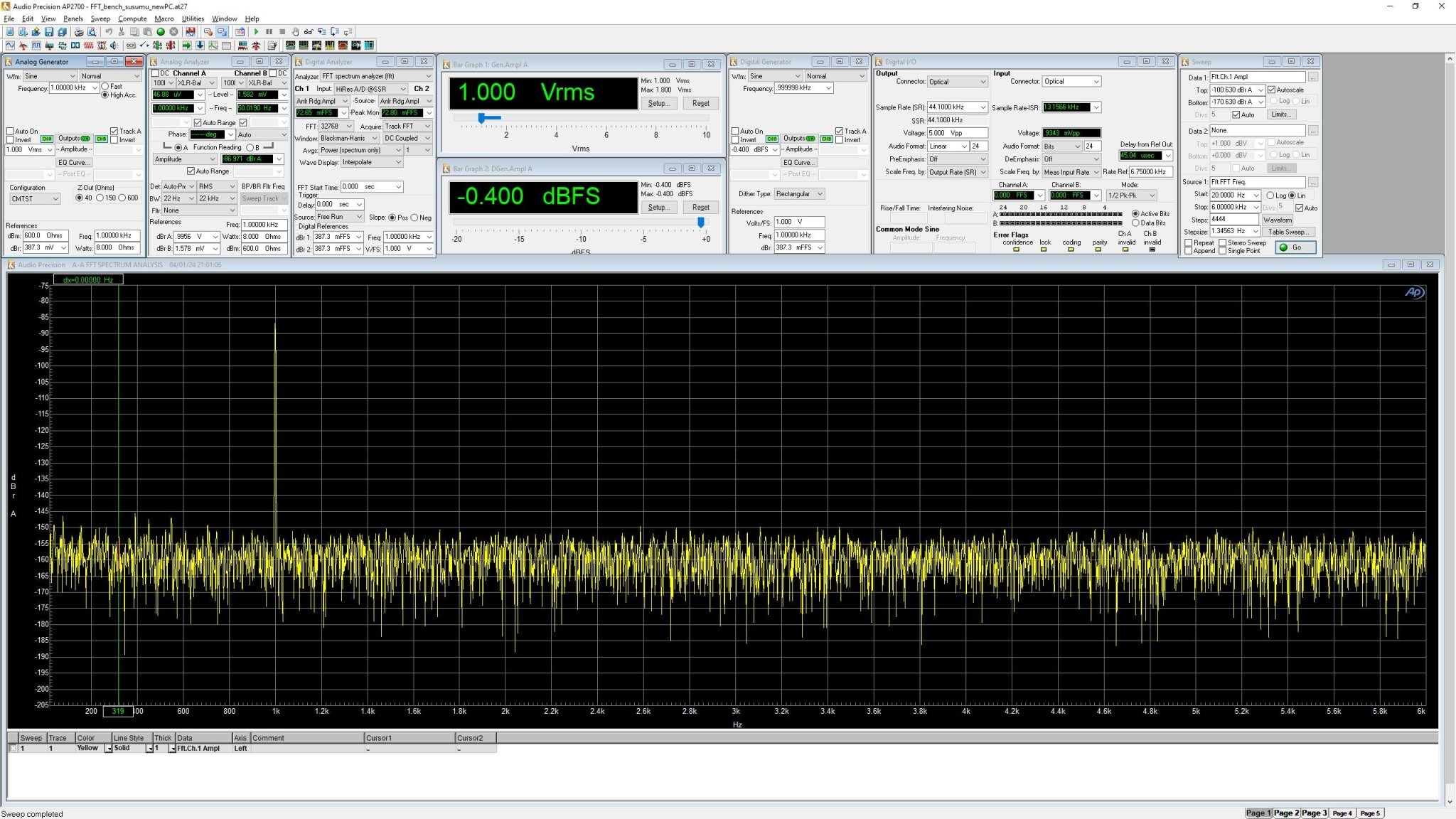Switch to the Page 2 tab
The width and height of the screenshot is (1456, 819).
pos(1286,813)
